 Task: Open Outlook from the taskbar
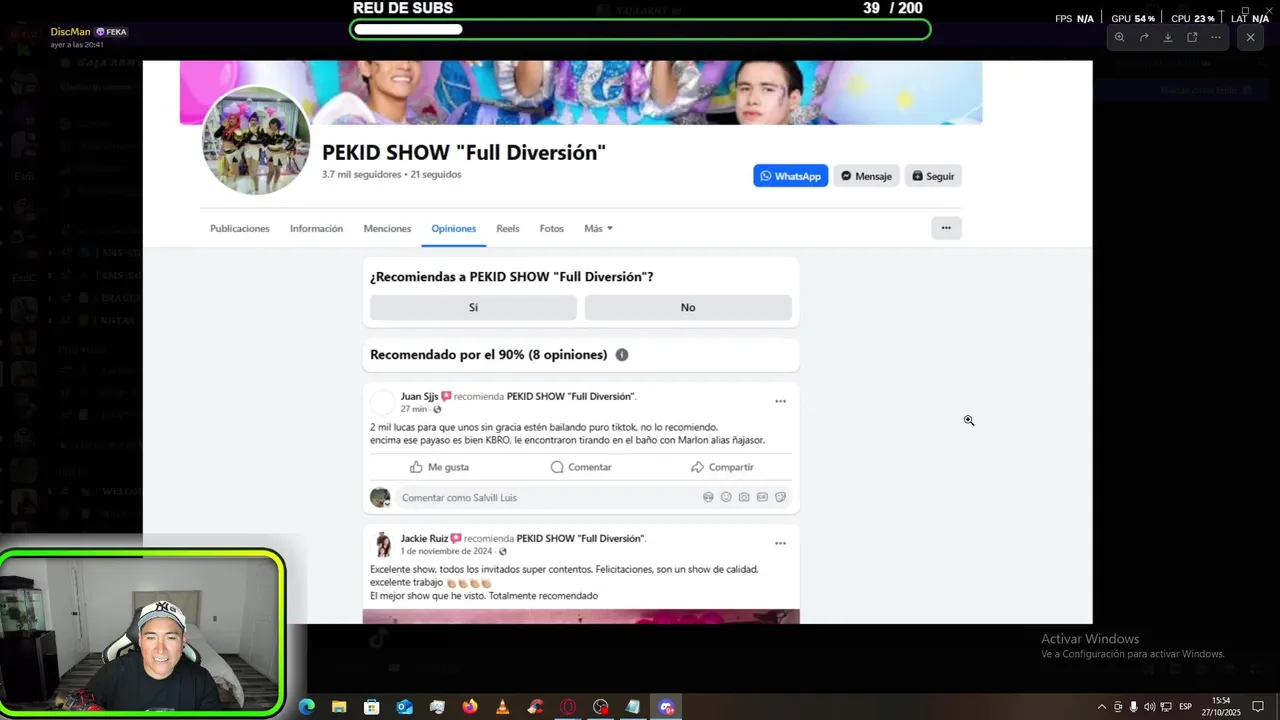pyautogui.click(x=404, y=707)
